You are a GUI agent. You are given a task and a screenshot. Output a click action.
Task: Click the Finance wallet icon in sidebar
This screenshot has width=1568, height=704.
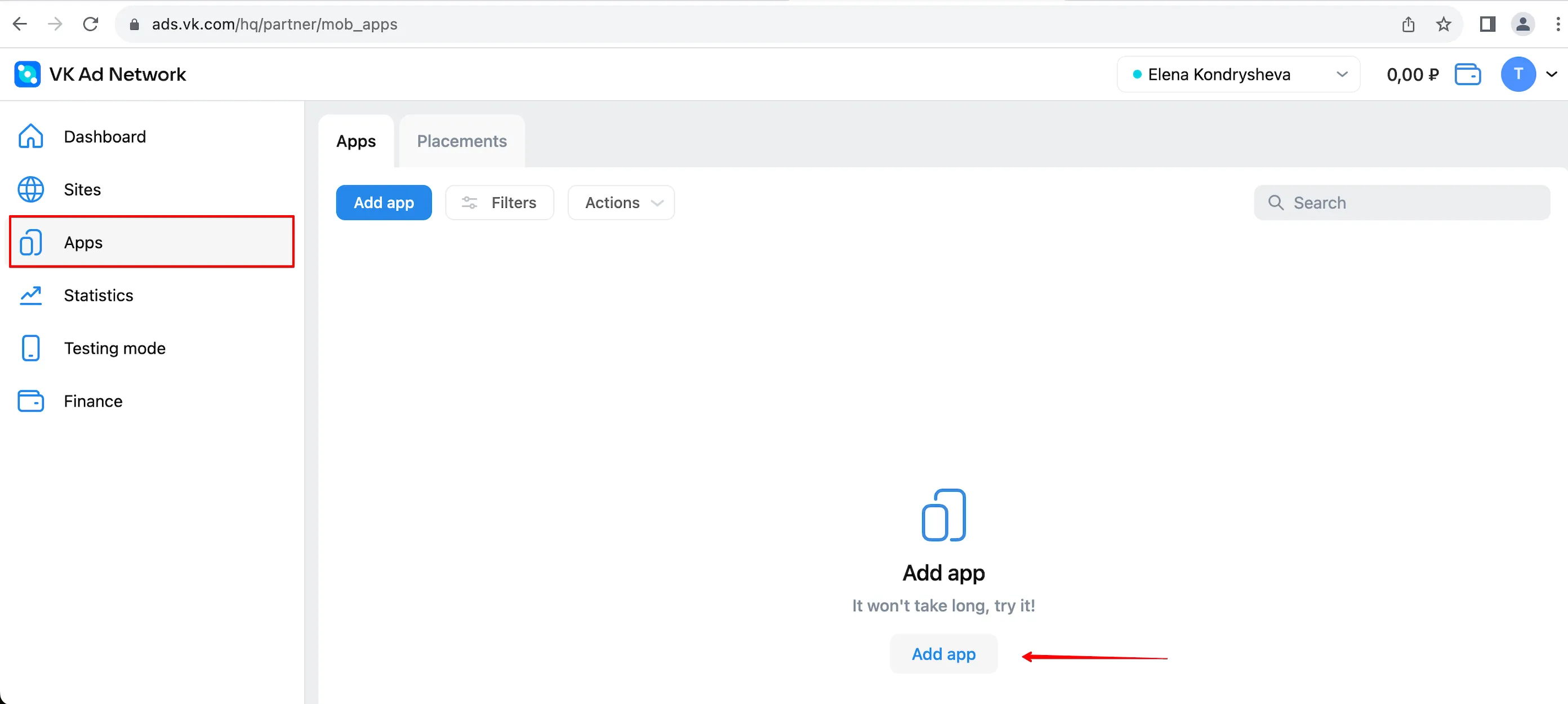(x=30, y=401)
